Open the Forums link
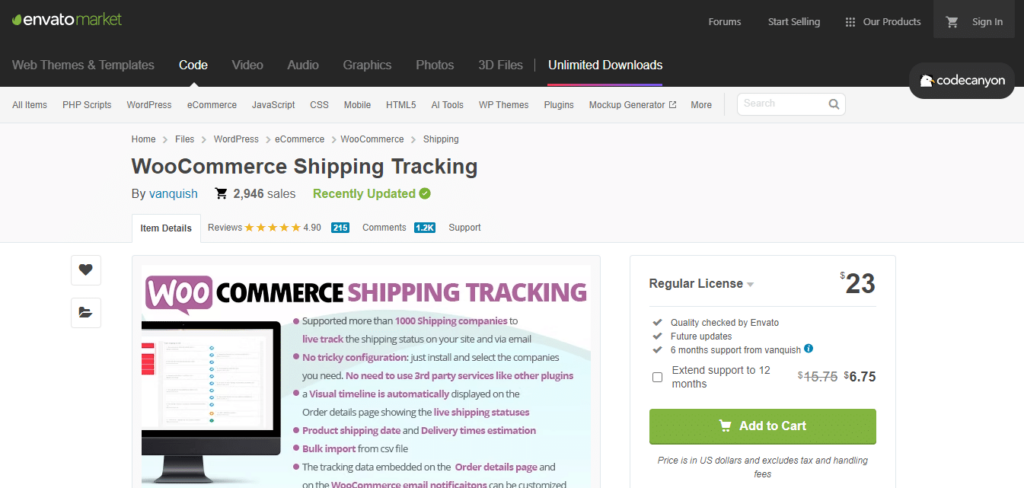Image resolution: width=1024 pixels, height=488 pixels. 724,22
